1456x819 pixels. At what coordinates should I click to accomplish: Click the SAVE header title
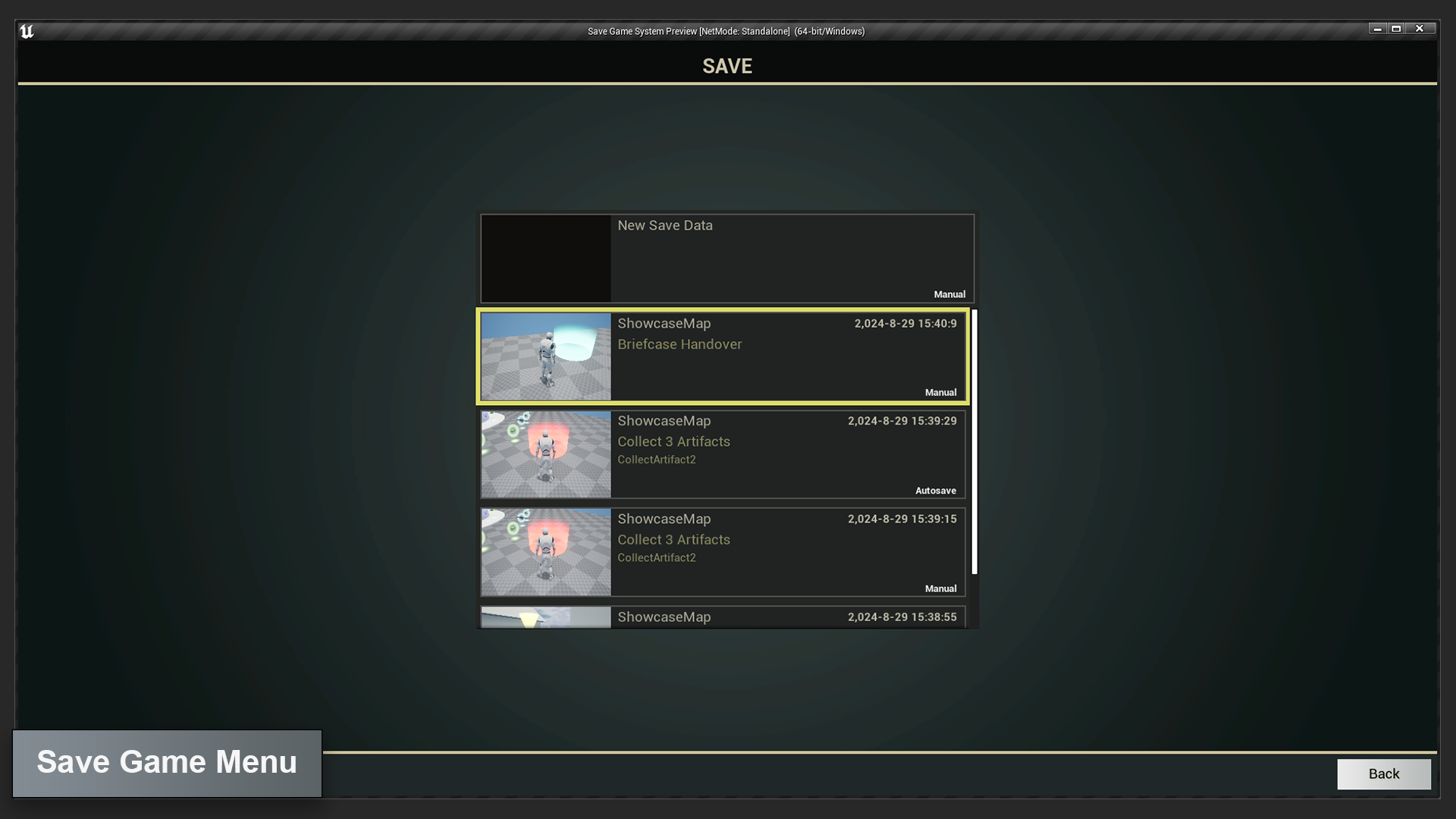tap(726, 66)
